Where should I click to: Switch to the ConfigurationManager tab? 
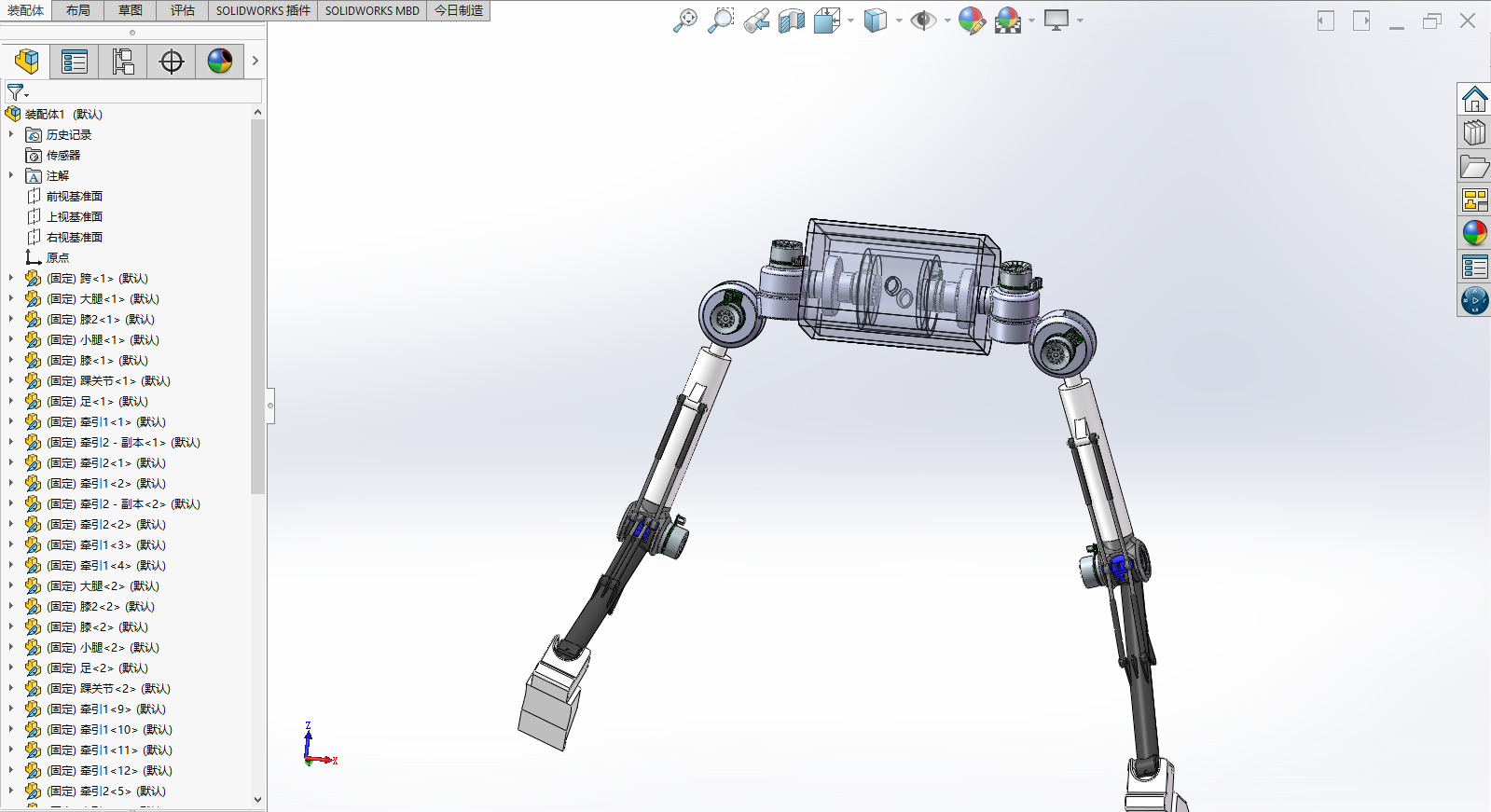[123, 62]
